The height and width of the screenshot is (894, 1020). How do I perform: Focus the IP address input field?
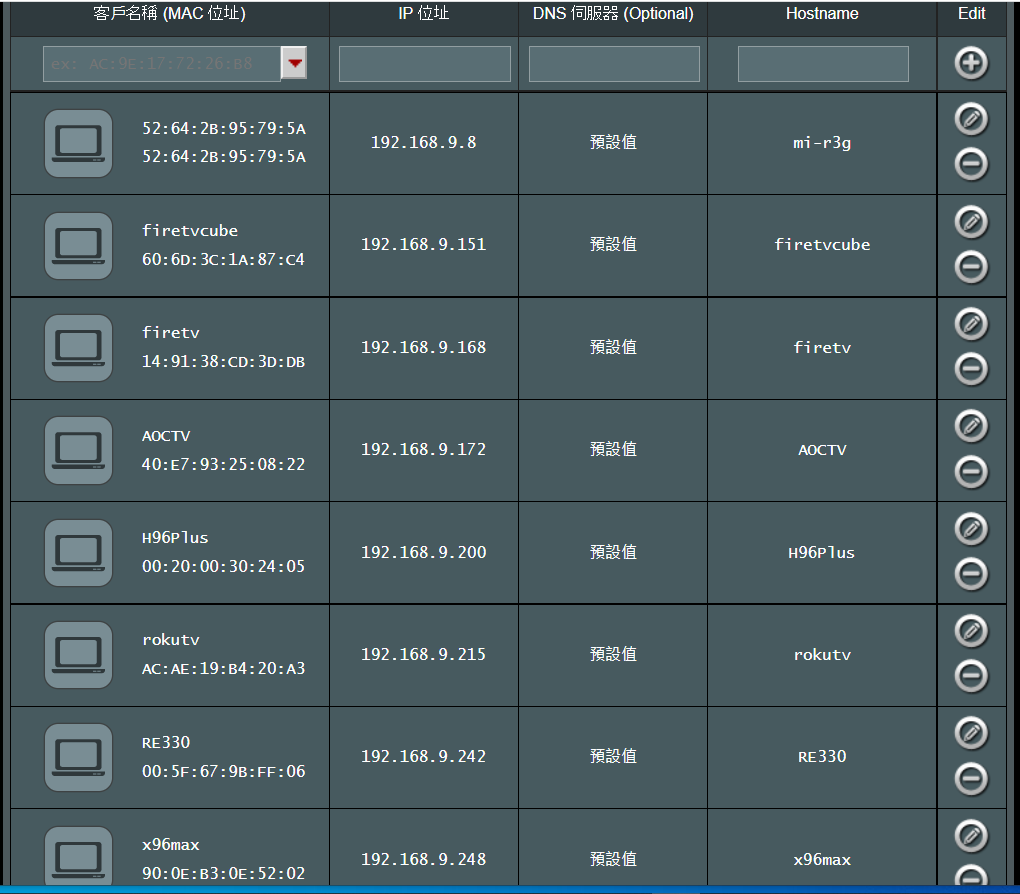pos(424,64)
